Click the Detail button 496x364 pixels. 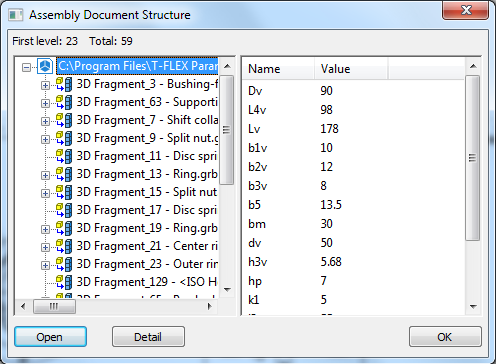pyautogui.click(x=148, y=337)
